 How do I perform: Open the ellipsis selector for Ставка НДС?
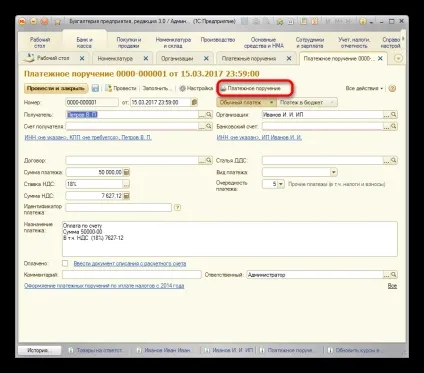click(x=126, y=184)
